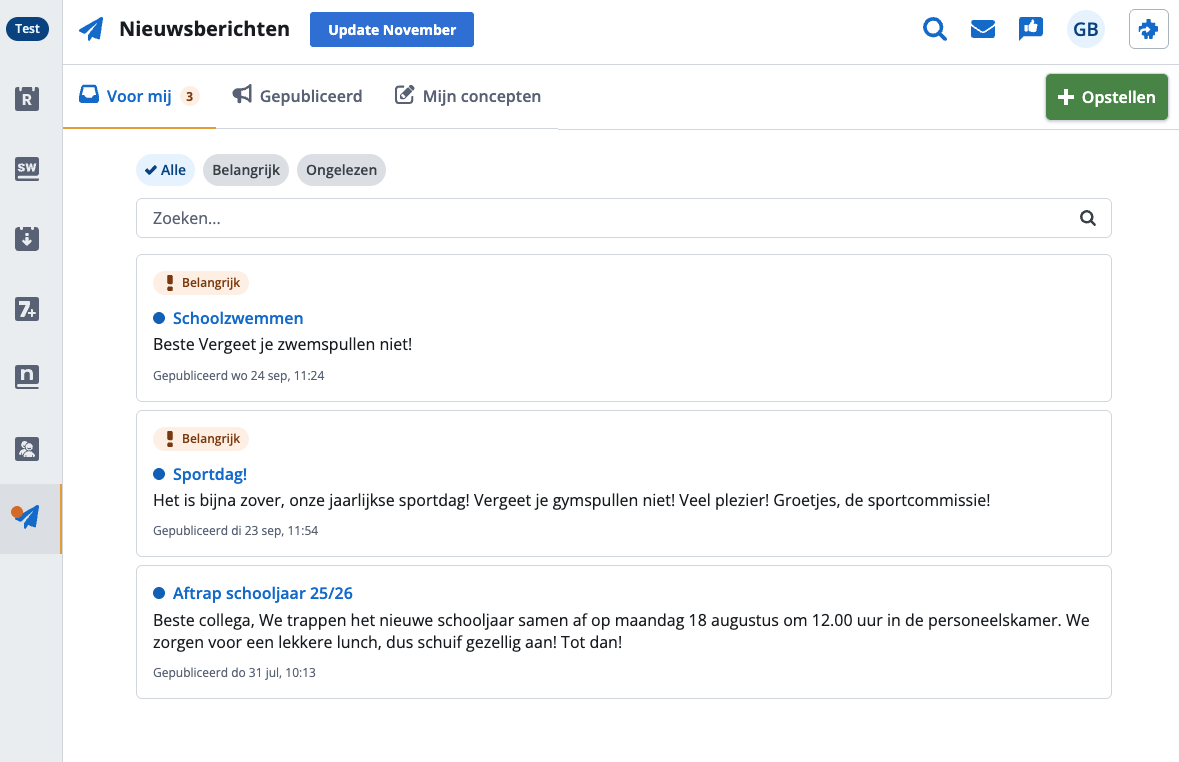Open the SW module in sidebar
Viewport: 1179px width, 762px height.
[27, 169]
